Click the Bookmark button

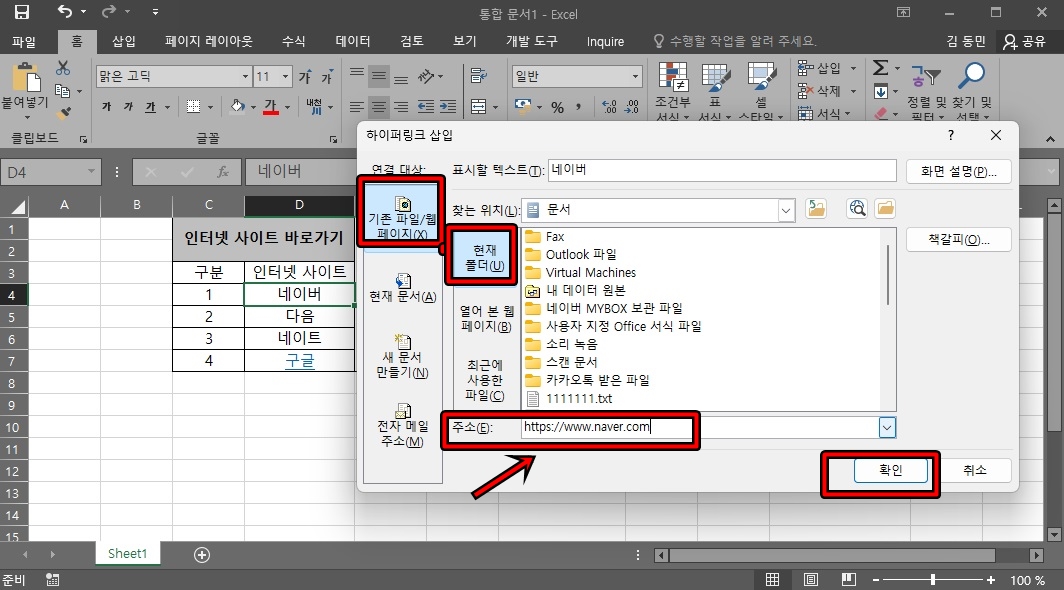pos(958,239)
